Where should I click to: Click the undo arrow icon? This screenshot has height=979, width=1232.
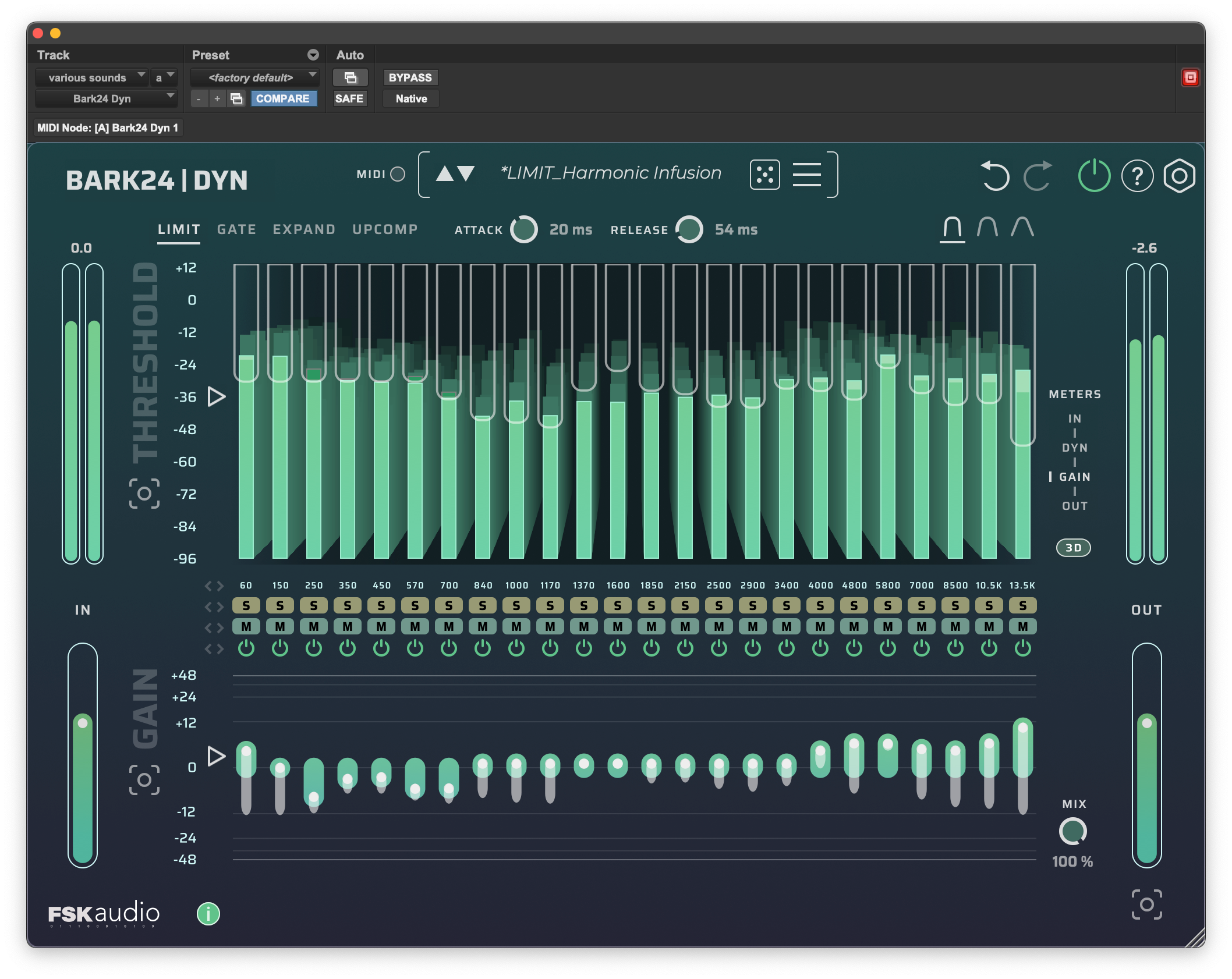(995, 175)
